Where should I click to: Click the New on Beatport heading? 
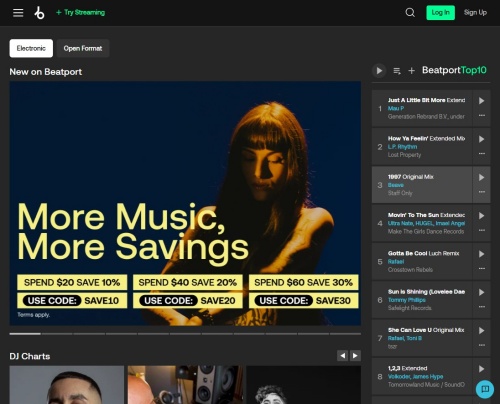(46, 72)
